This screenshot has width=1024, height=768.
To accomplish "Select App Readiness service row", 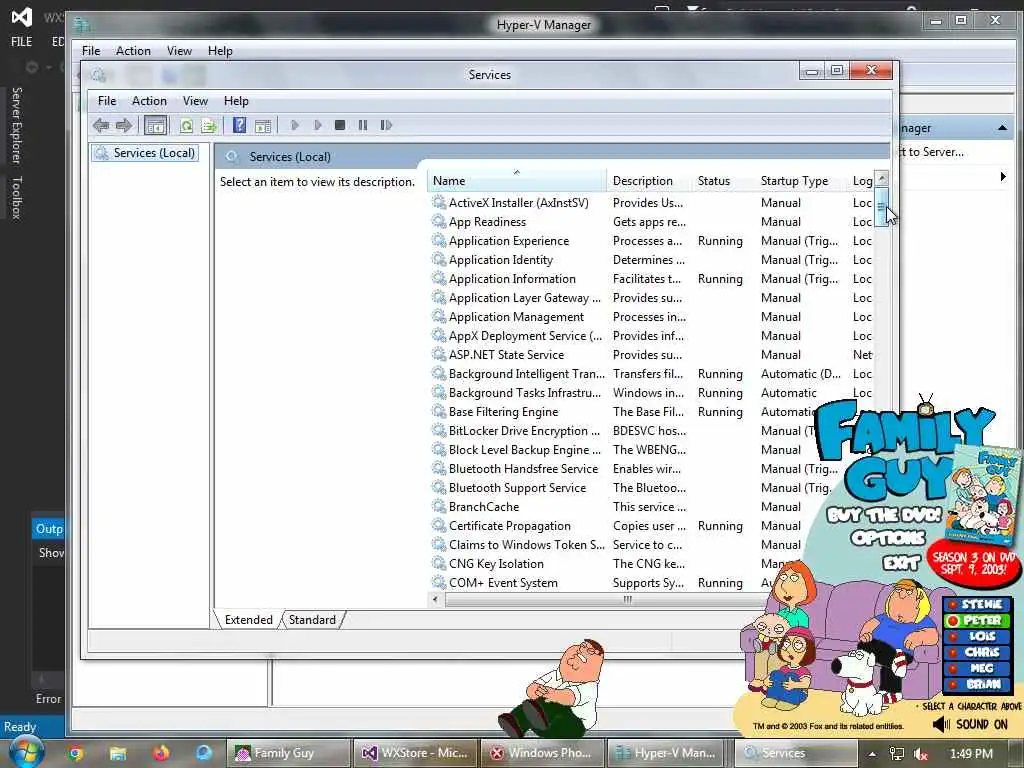I will (487, 222).
